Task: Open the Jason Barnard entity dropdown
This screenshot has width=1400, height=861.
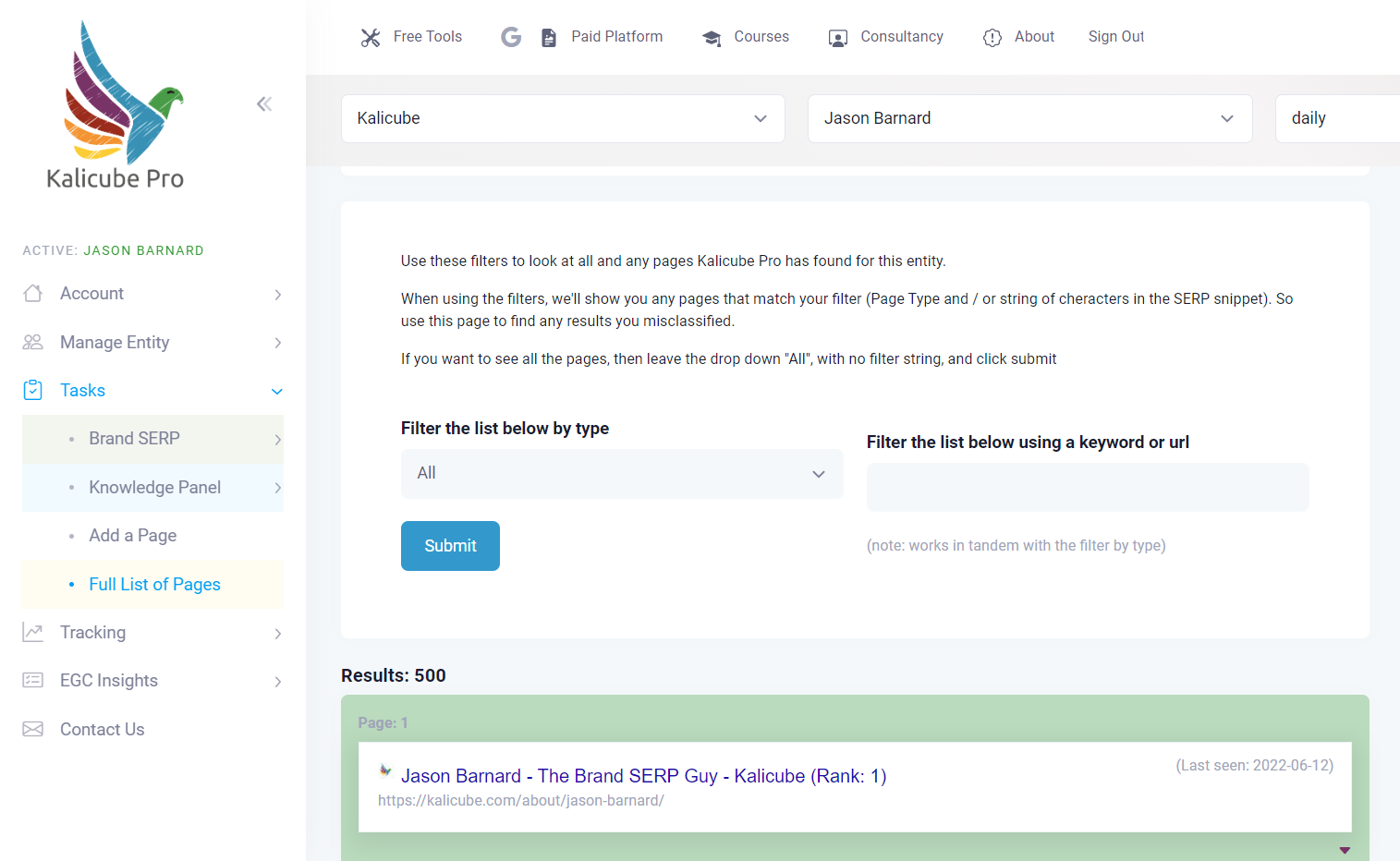Action: [x=1029, y=118]
